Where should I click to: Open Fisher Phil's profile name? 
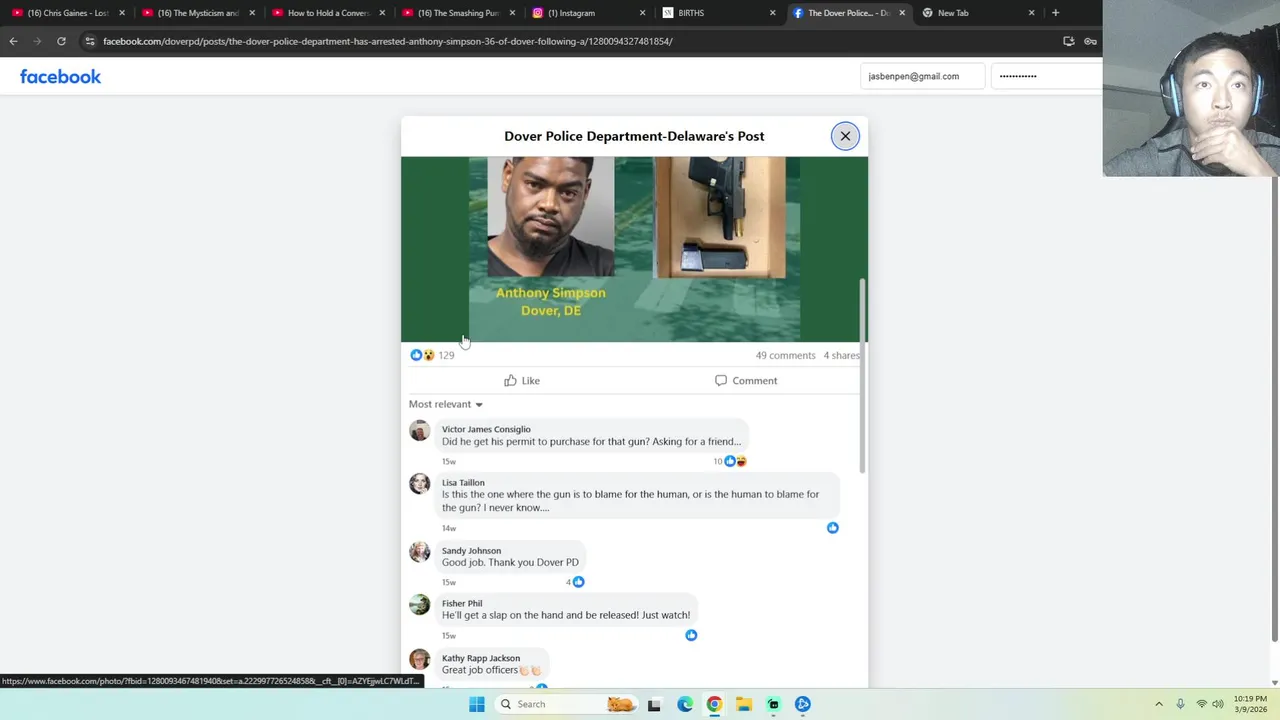point(462,603)
